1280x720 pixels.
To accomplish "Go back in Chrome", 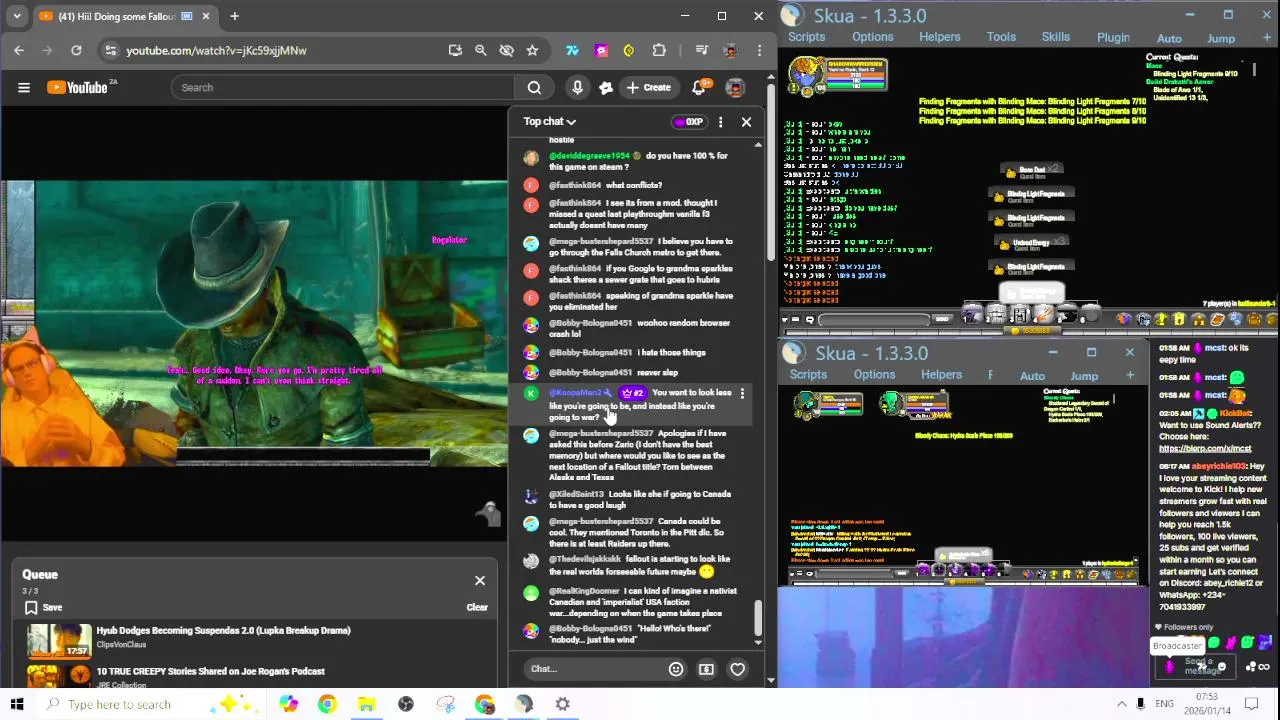I will click(19, 50).
